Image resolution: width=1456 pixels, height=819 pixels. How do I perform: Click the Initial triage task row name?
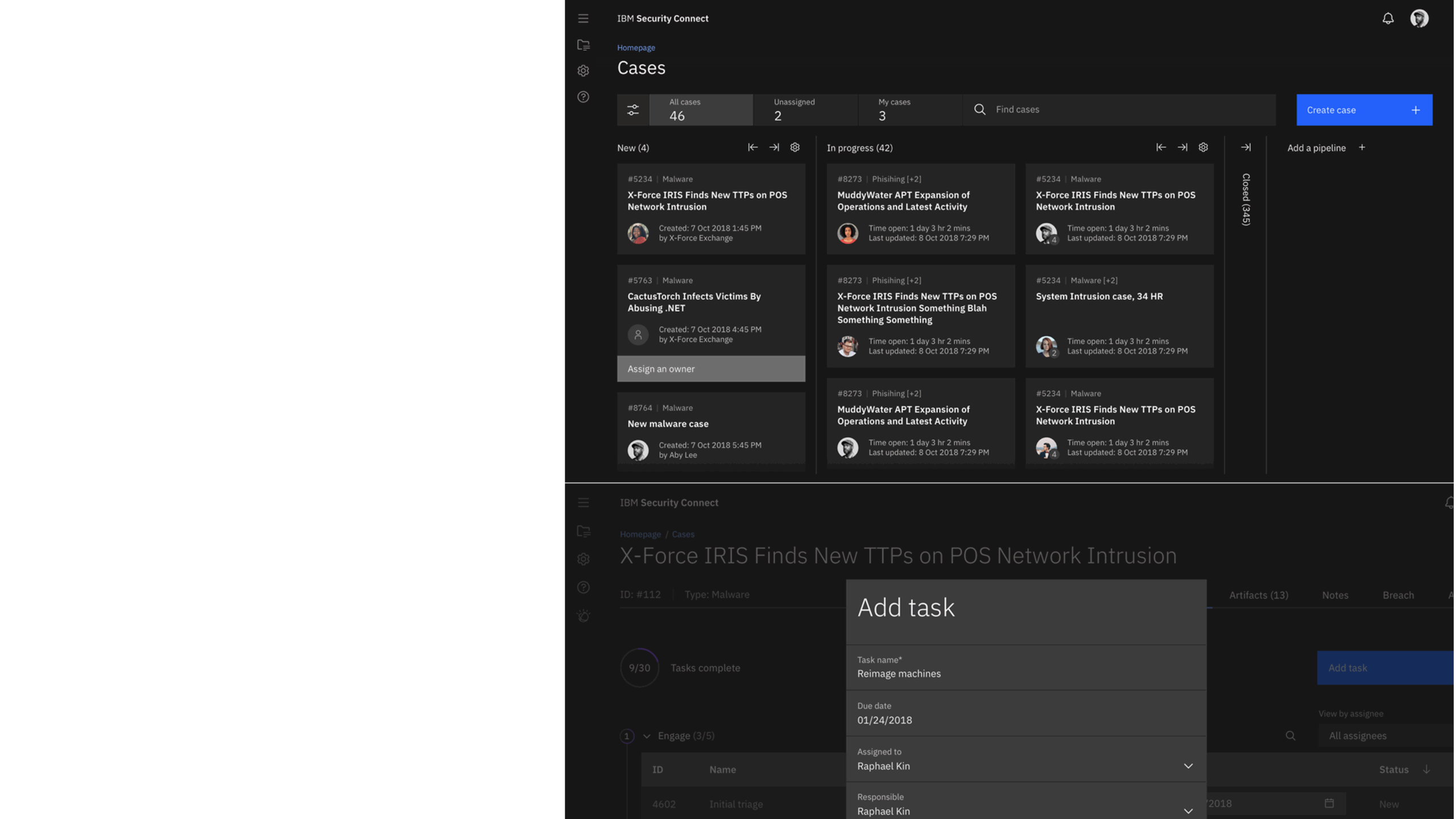click(x=735, y=804)
